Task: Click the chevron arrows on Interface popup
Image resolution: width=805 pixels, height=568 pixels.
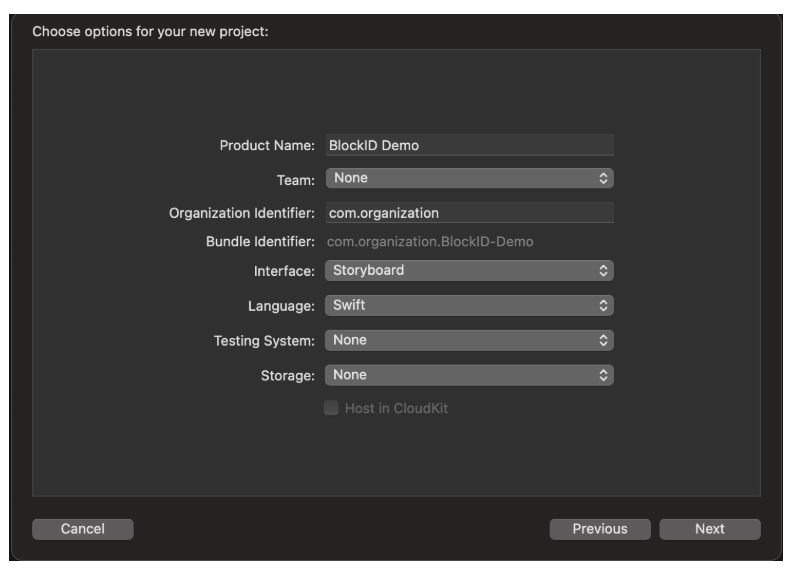Action: tap(602, 270)
